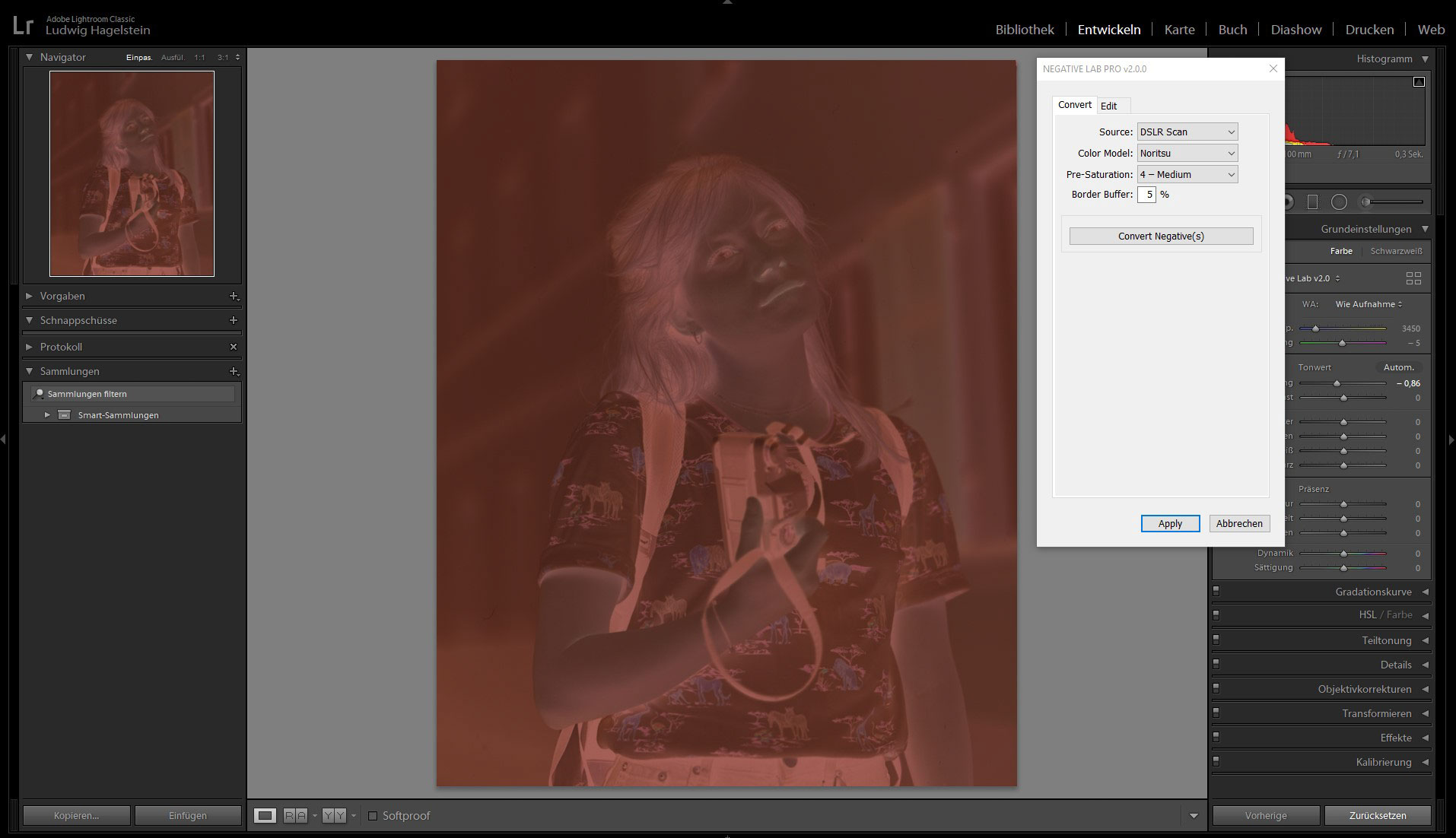Toggle Teiltonung panel switch
This screenshot has height=838, width=1456.
[x=1216, y=640]
